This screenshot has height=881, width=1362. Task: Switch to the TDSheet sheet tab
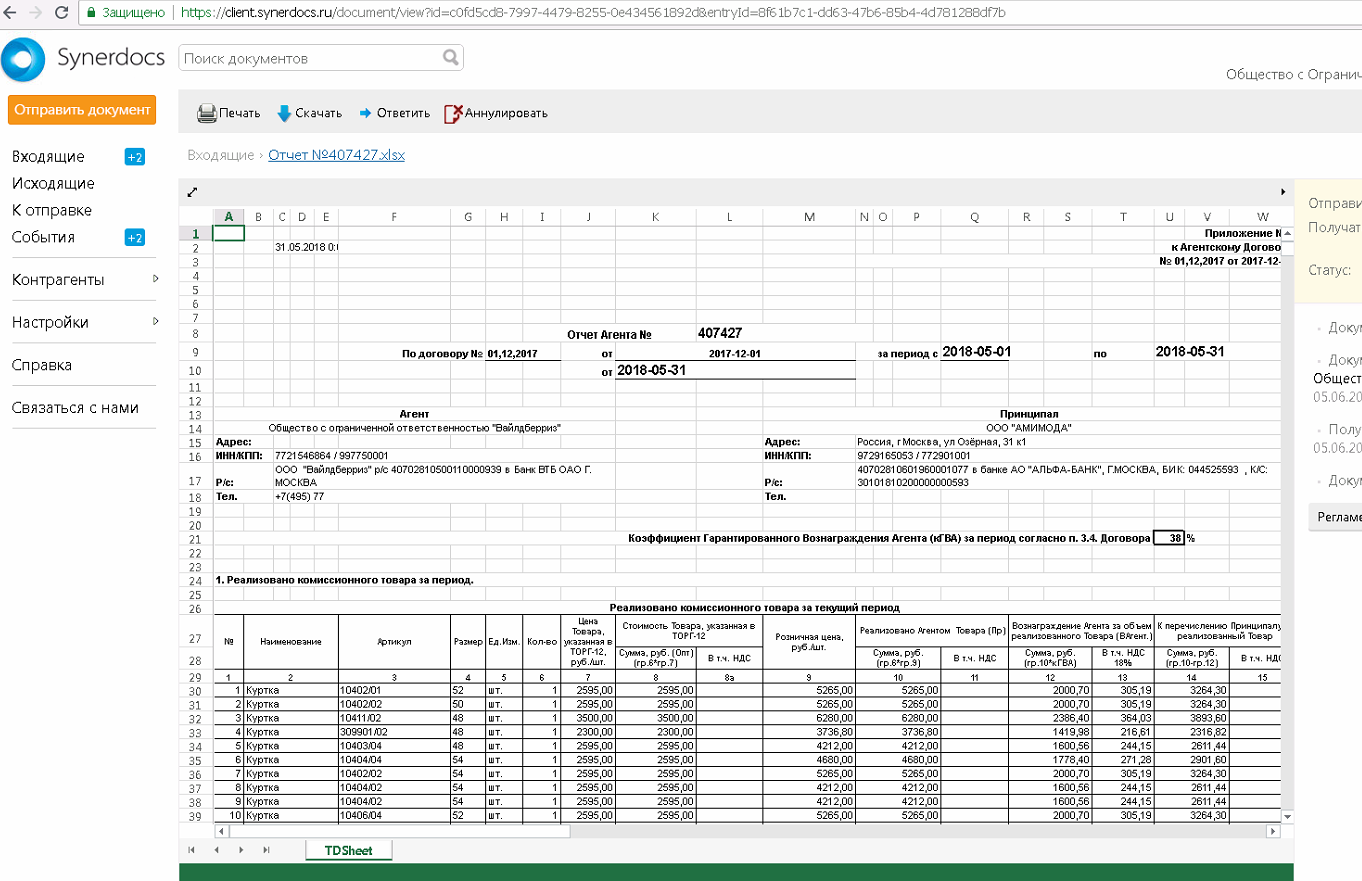pyautogui.click(x=348, y=850)
